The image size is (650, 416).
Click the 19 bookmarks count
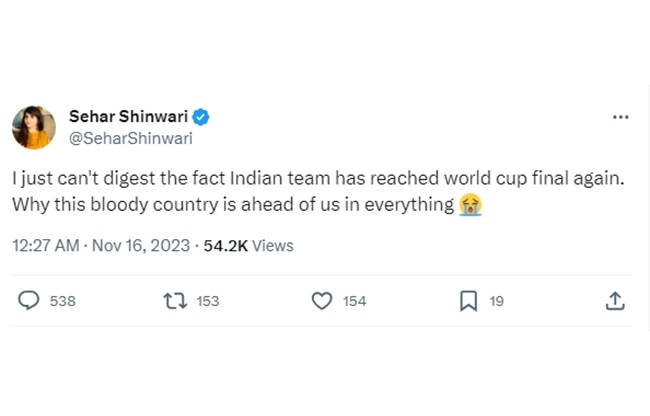(x=497, y=301)
